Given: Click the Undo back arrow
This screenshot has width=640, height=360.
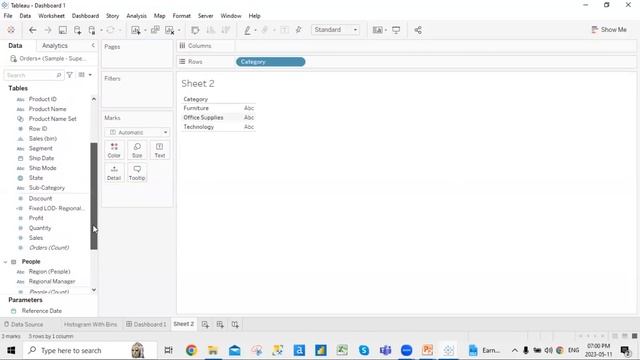Looking at the screenshot, I should coord(33,30).
